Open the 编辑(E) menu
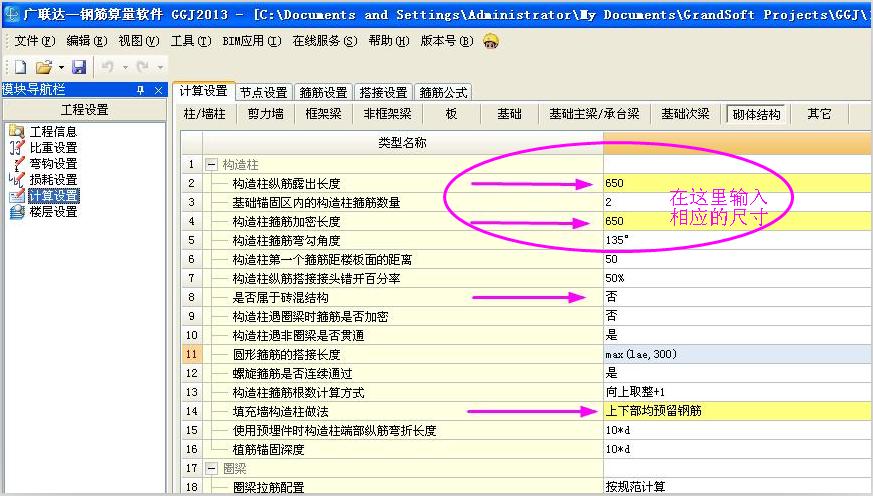 click(86, 41)
